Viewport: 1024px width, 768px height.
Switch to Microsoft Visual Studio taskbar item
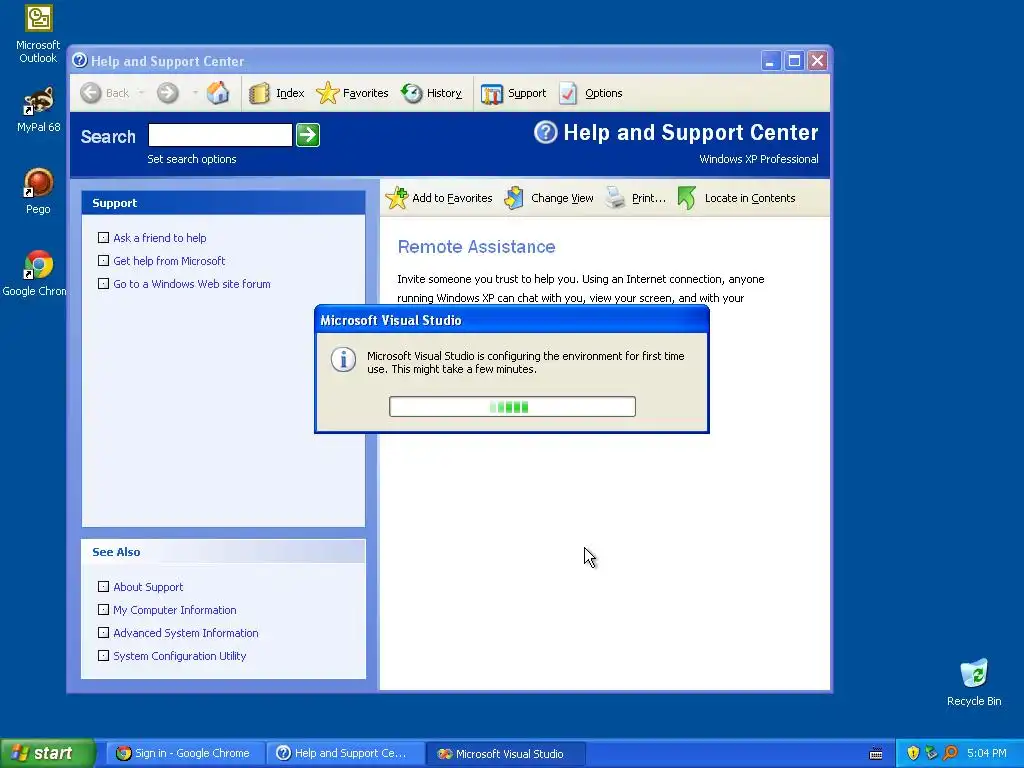pos(505,754)
